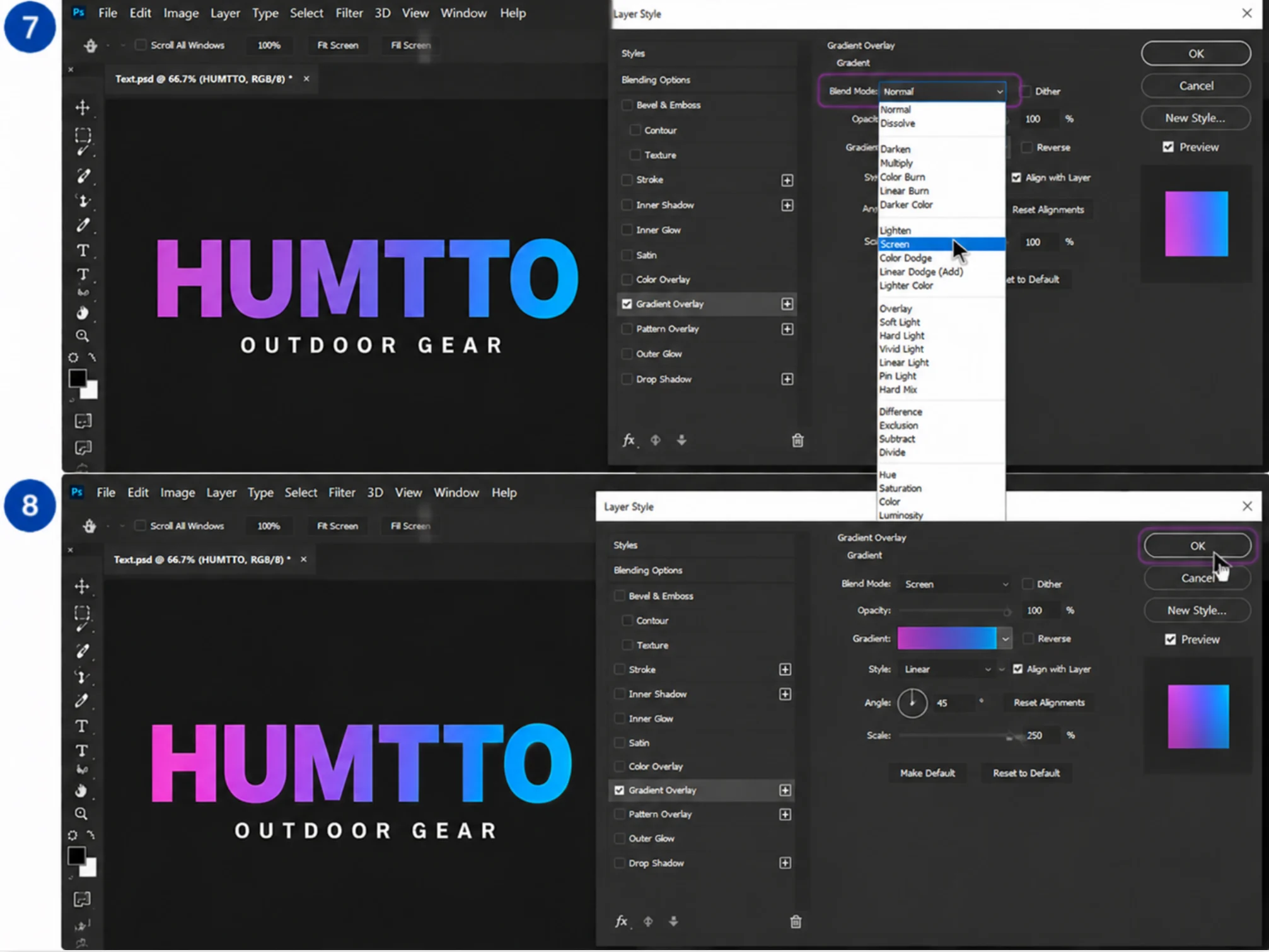
Task: Click Reset Alignments in bottom dialog
Action: click(1049, 702)
